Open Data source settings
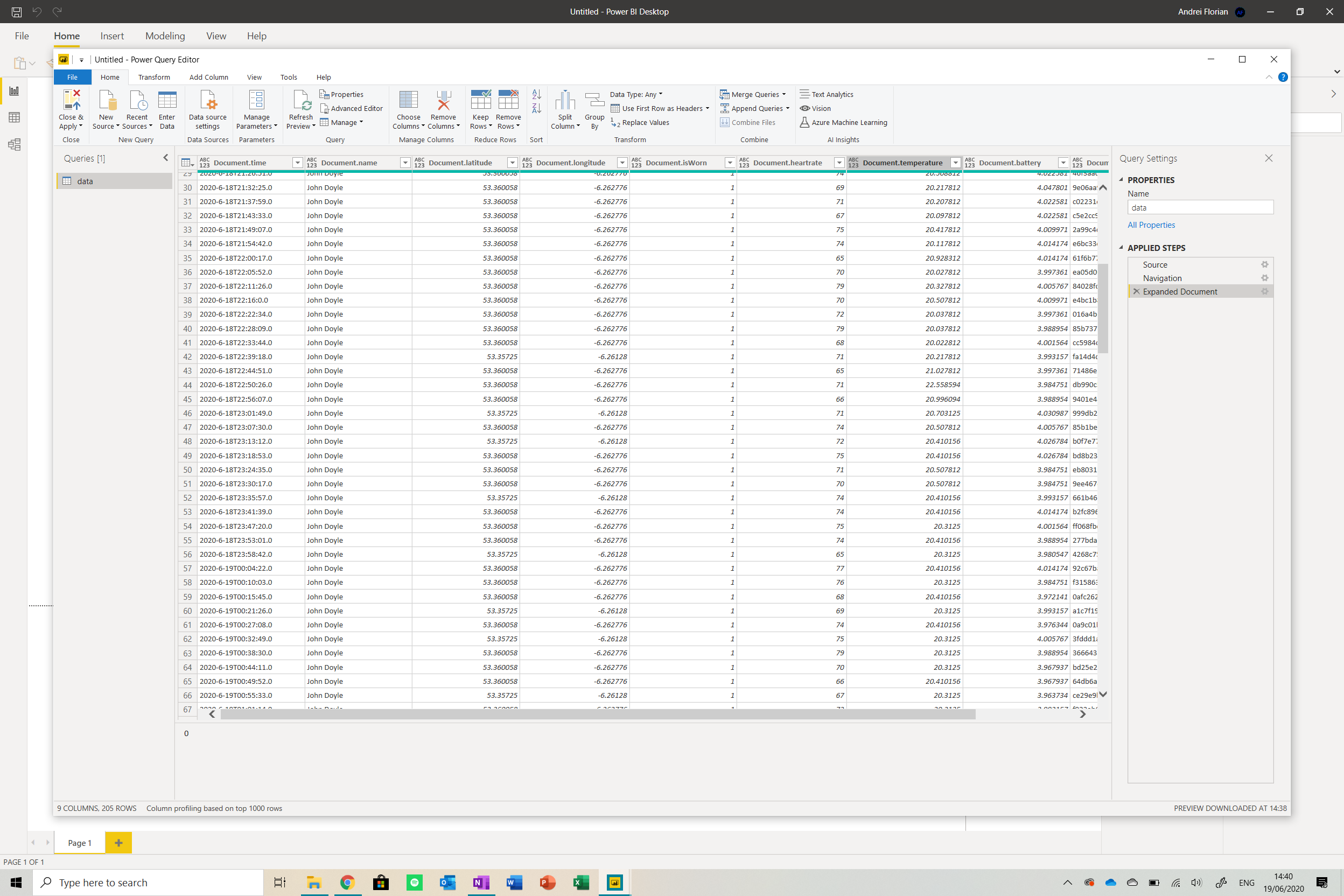 pyautogui.click(x=207, y=101)
